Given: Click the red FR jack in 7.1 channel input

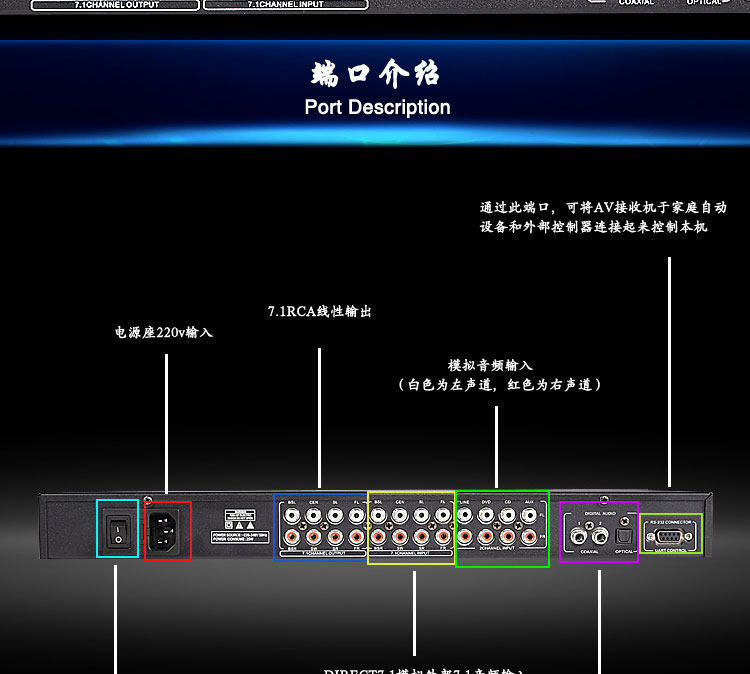Looking at the screenshot, I should pos(443,536).
